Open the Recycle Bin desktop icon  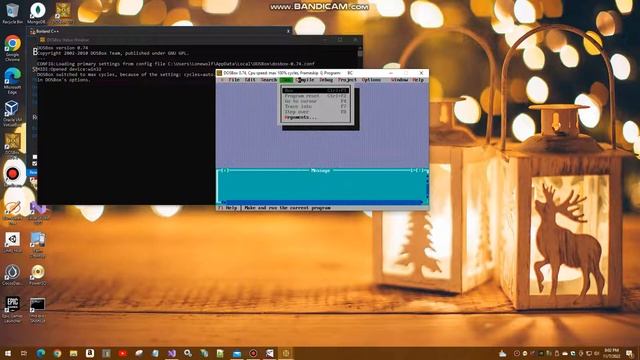tap(12, 13)
